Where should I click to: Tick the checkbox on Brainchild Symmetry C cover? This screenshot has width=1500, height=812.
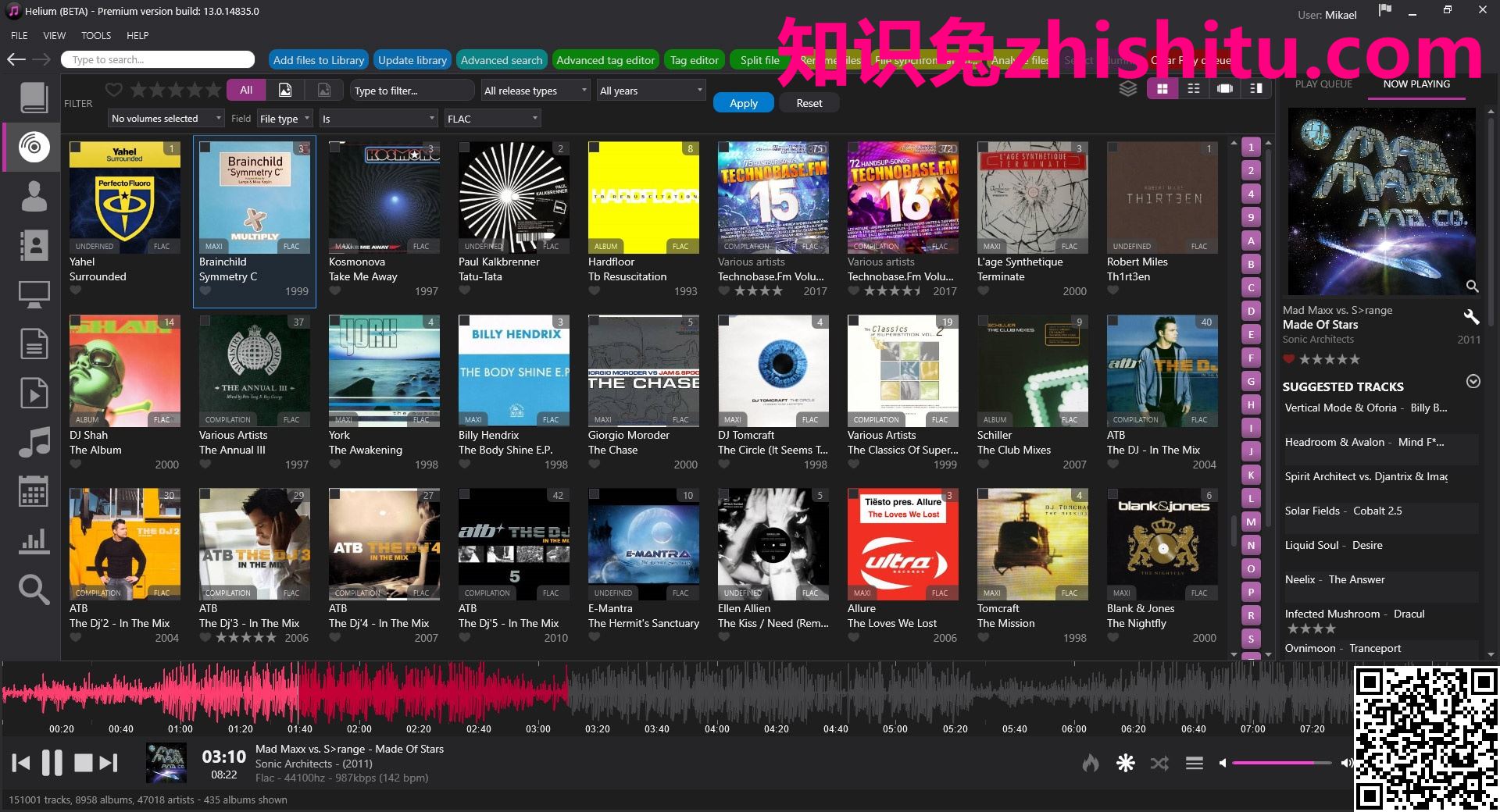click(x=205, y=148)
